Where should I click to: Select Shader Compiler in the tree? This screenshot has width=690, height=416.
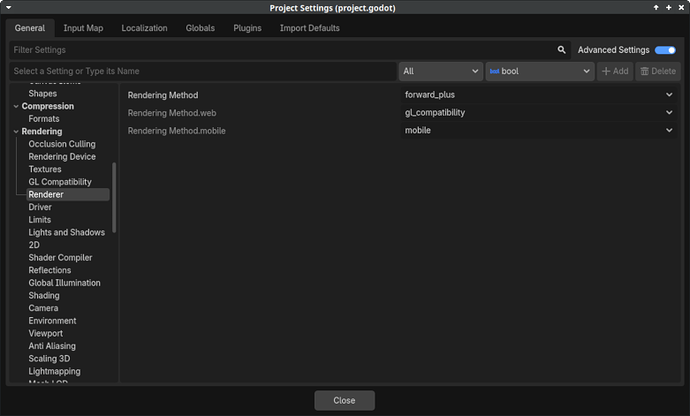pyautogui.click(x=60, y=258)
